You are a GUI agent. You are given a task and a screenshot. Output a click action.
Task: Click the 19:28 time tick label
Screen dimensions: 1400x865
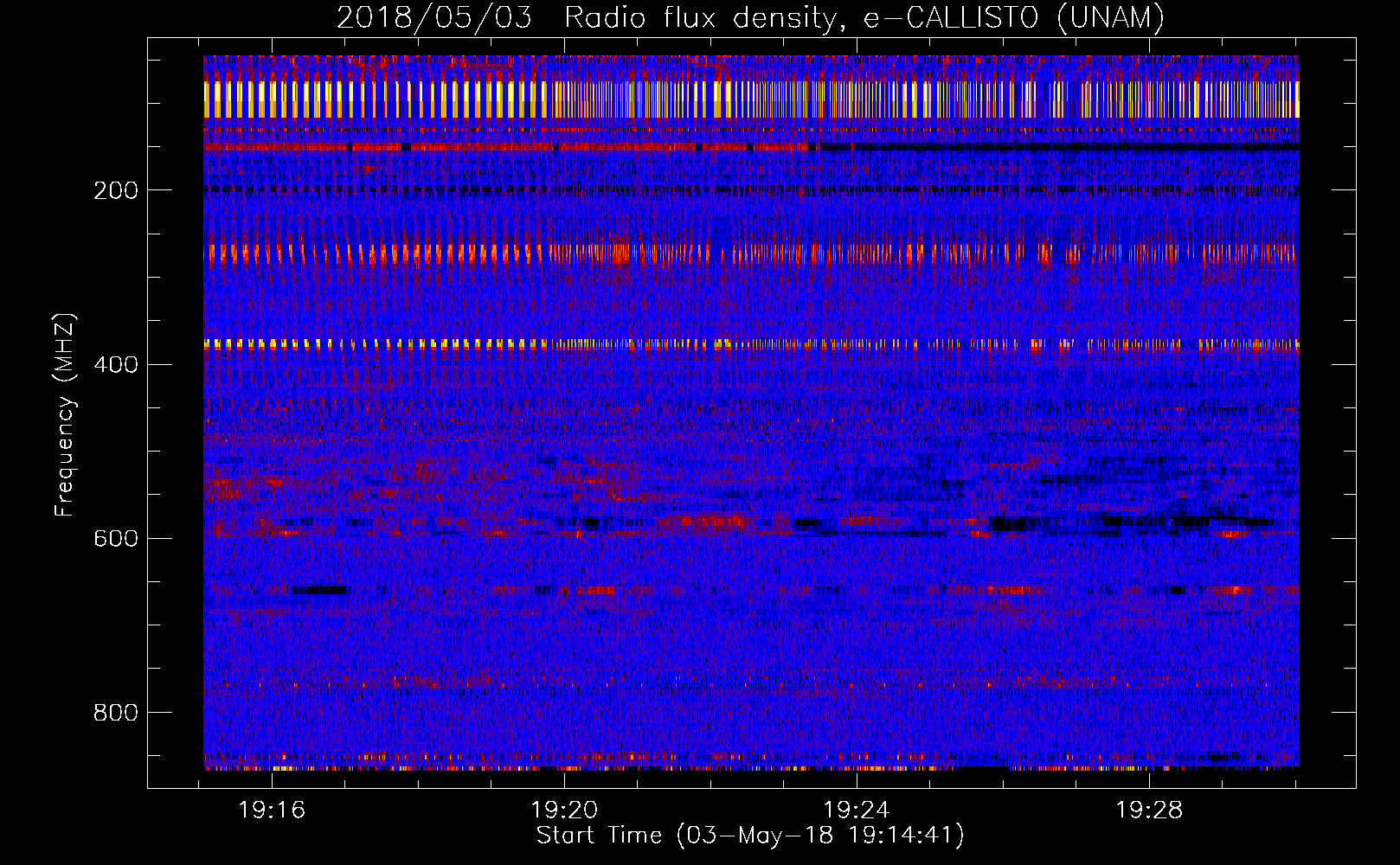1149,811
